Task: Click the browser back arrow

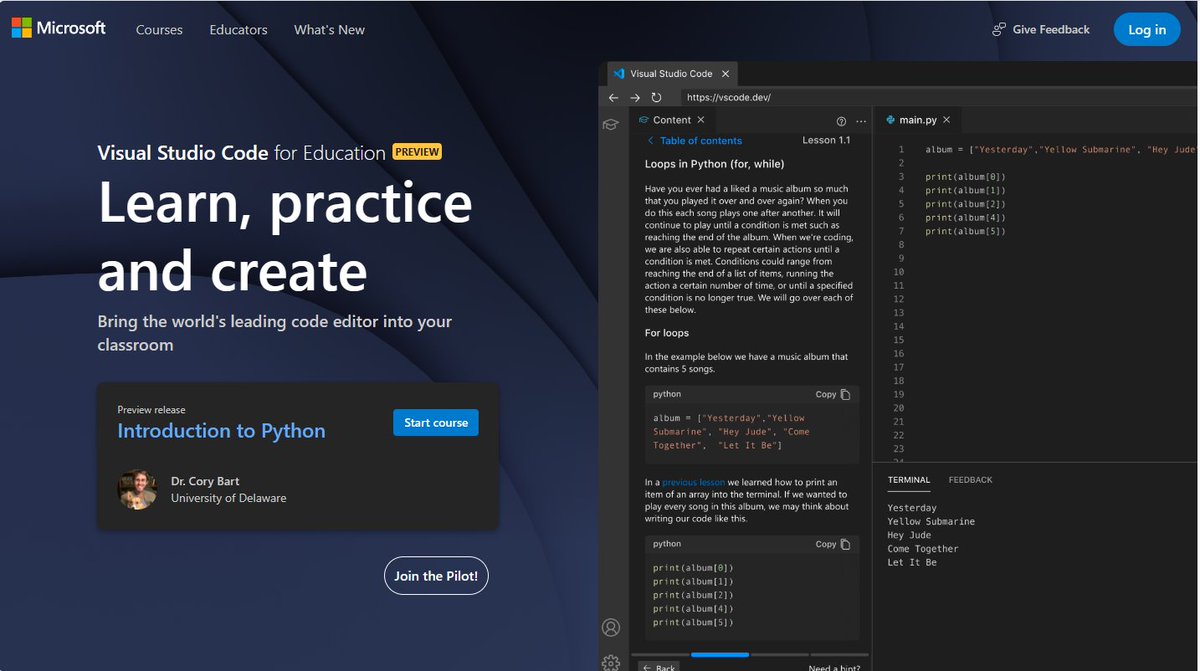Action: coord(614,98)
